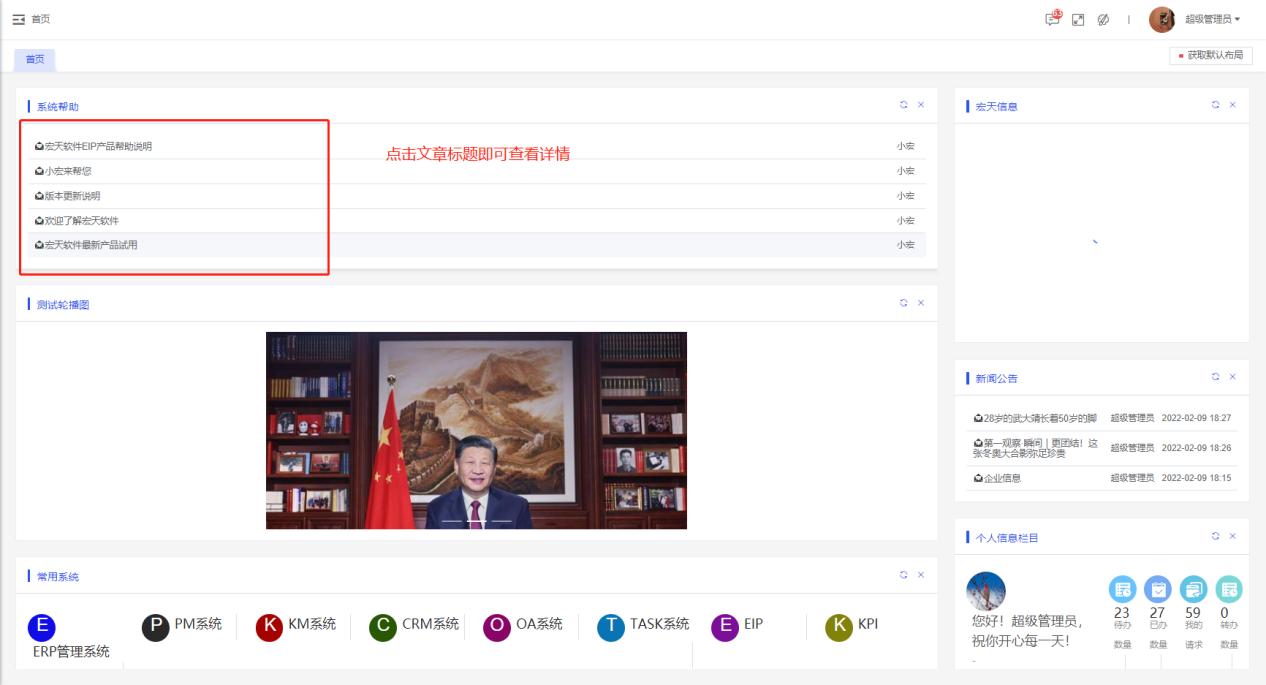1266x685 pixels.
Task: Toggle the sidebar menu hamburger icon
Action: coord(18,19)
